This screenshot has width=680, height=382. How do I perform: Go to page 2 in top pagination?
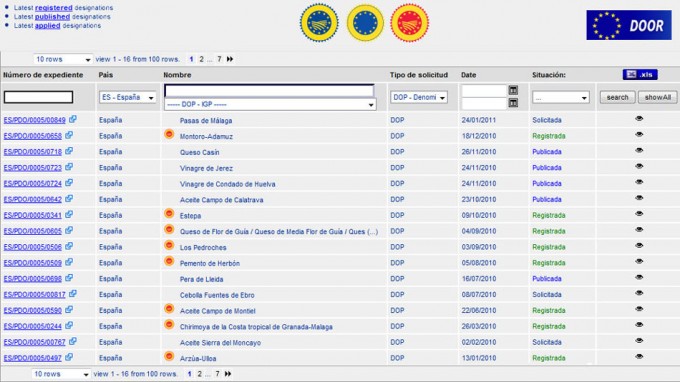pos(201,59)
